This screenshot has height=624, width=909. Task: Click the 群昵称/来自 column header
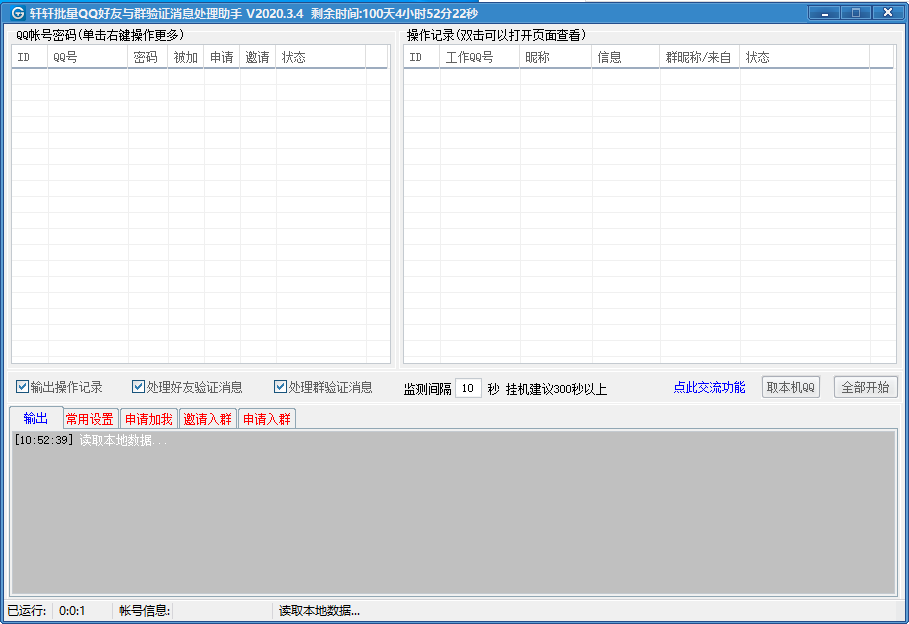(700, 57)
